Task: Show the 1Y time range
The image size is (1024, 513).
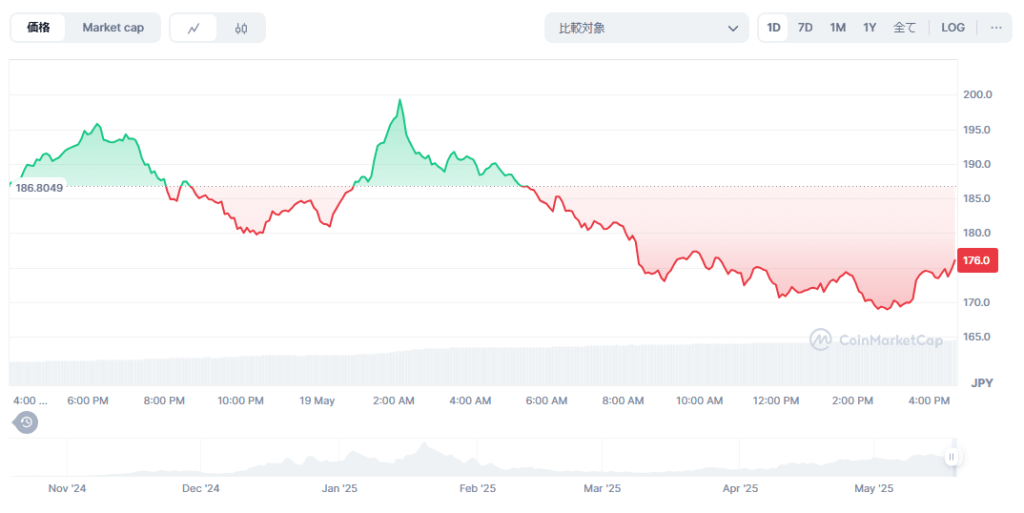Action: [869, 28]
